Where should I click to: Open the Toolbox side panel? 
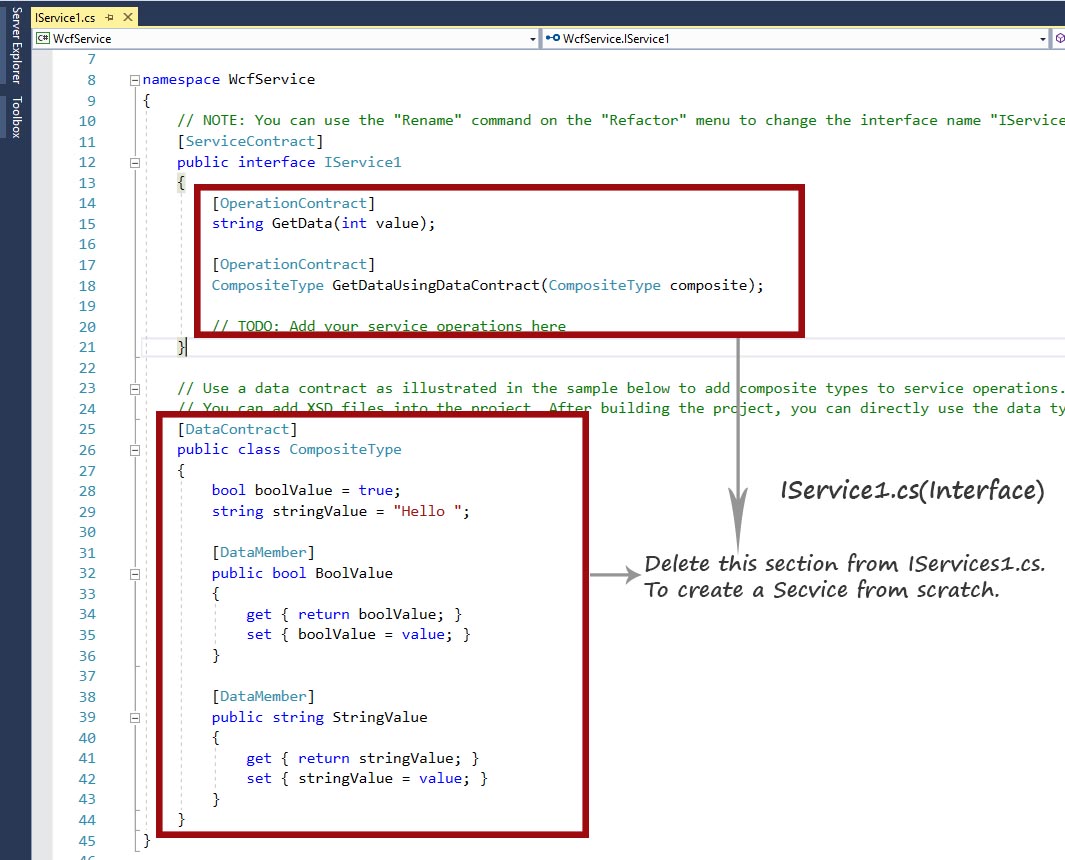[x=16, y=117]
